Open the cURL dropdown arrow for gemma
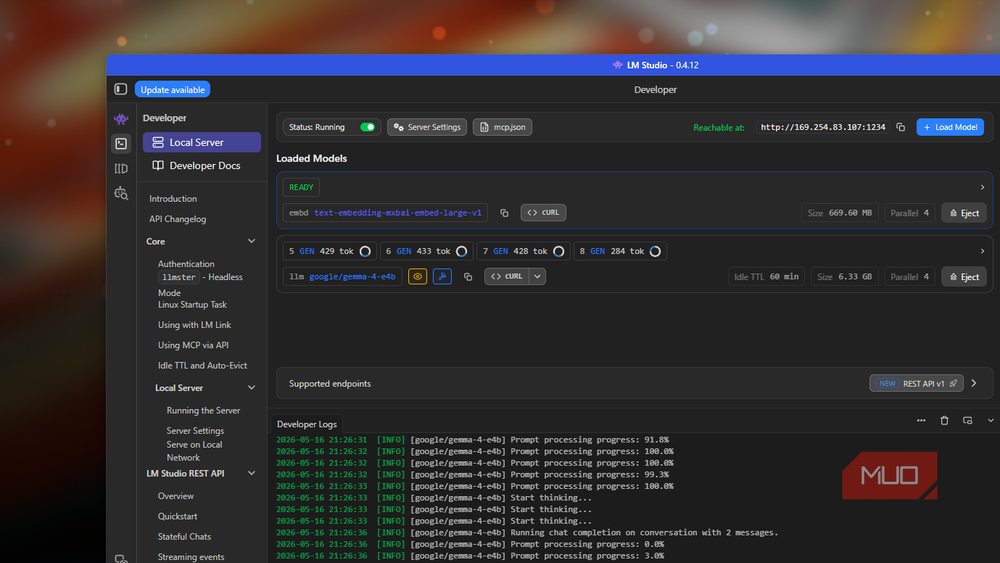 tap(538, 277)
